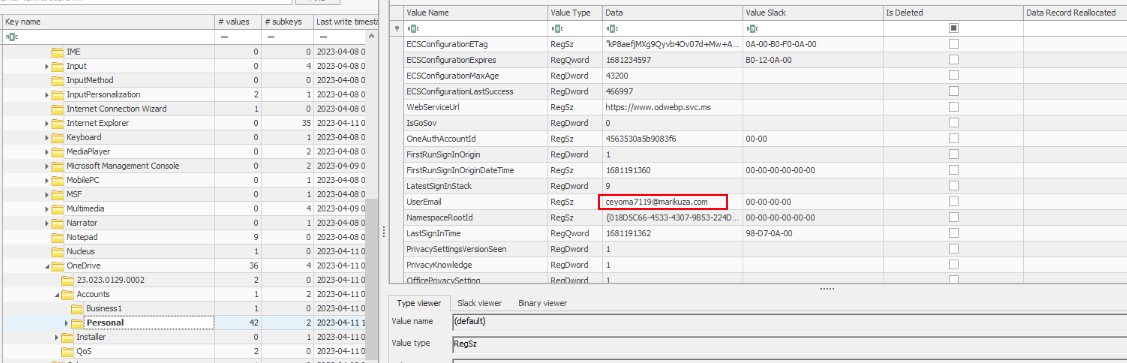This screenshot has width=1127, height=363.
Task: Click the MobilePC folder icon
Action: [57, 180]
